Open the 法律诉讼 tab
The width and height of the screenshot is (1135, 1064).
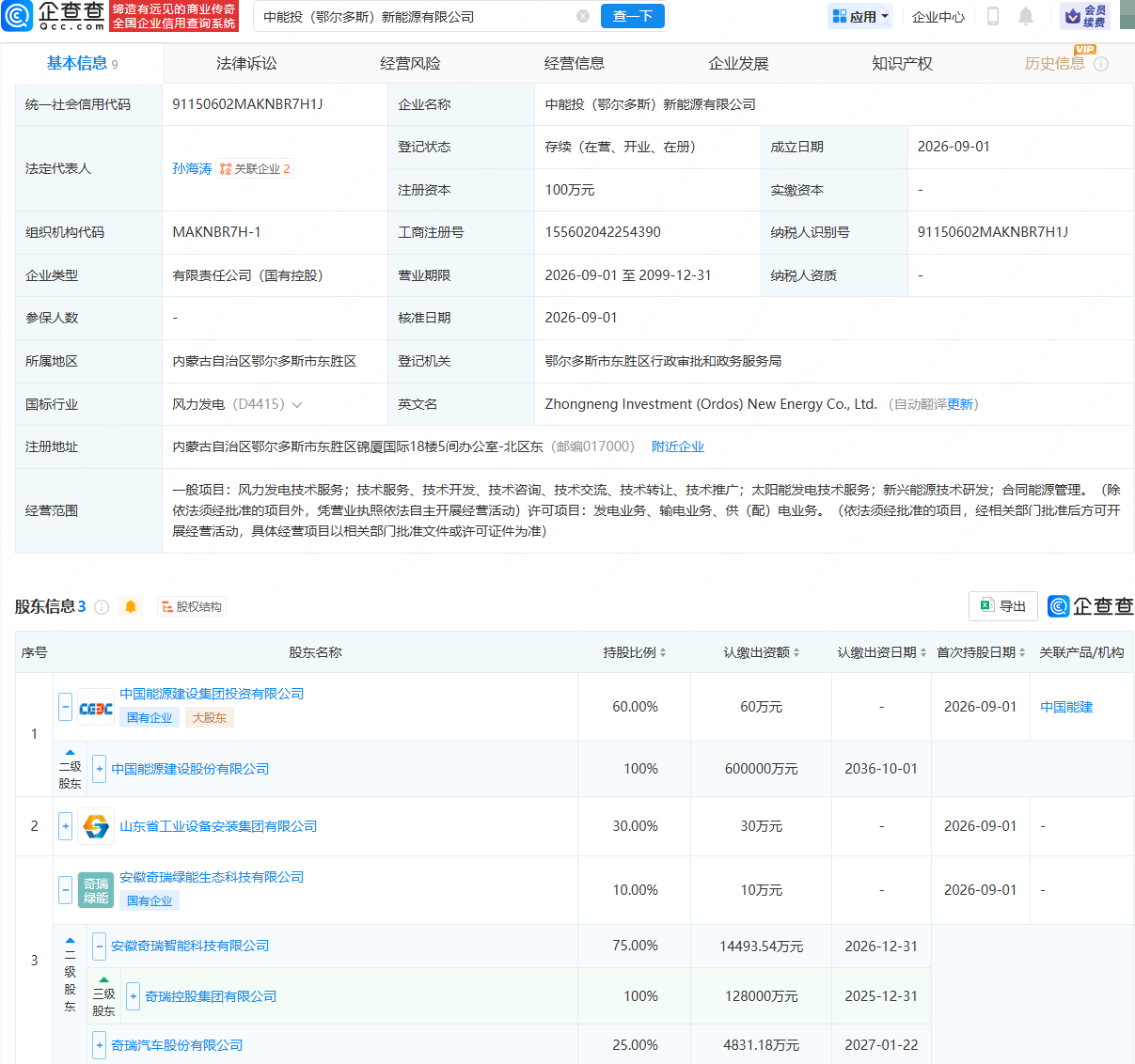[x=246, y=63]
